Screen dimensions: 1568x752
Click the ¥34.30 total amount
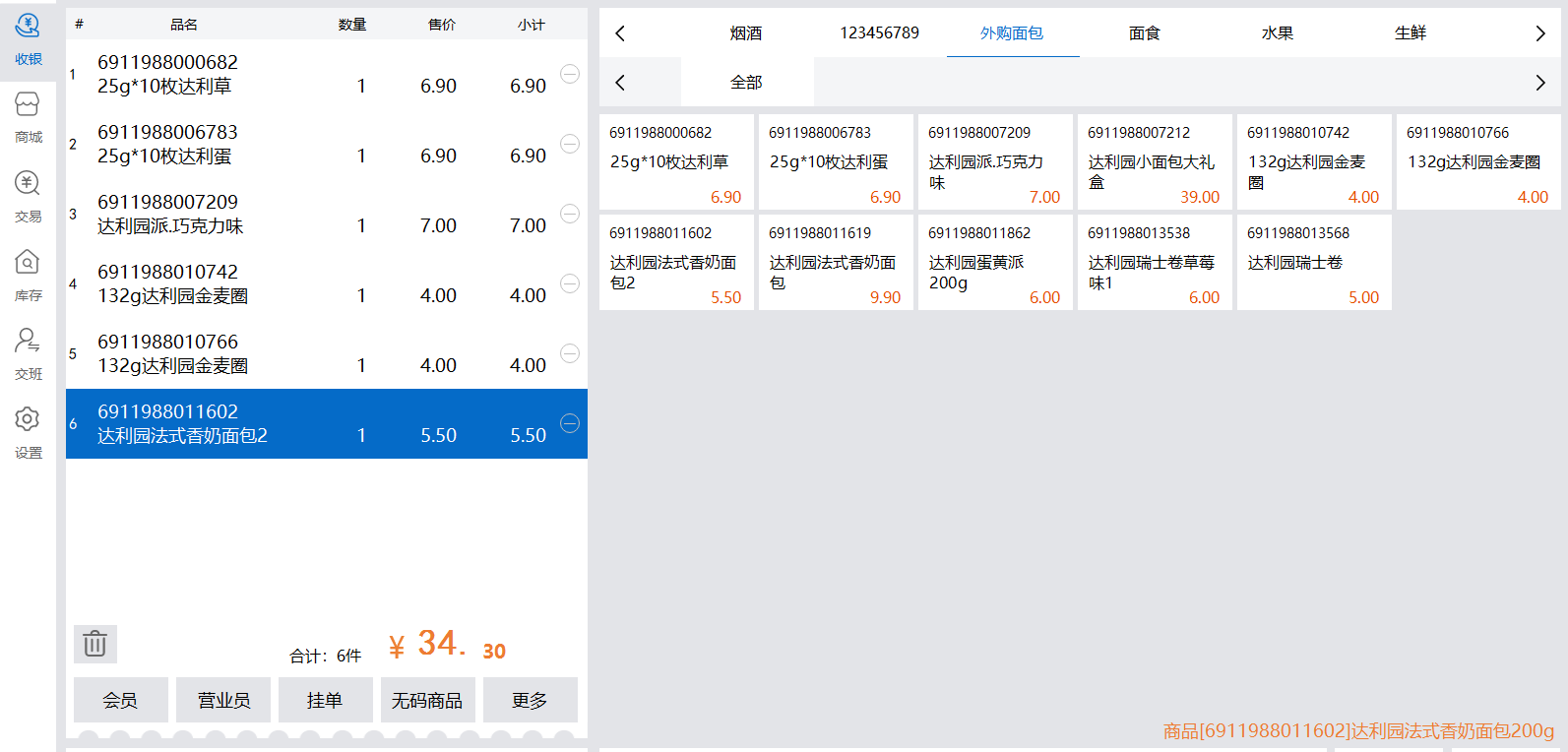point(447,645)
